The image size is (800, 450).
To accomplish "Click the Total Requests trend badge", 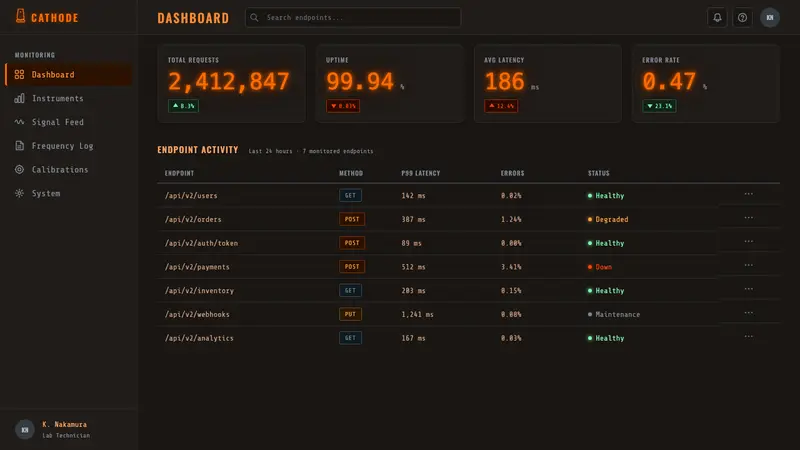I will (x=183, y=106).
